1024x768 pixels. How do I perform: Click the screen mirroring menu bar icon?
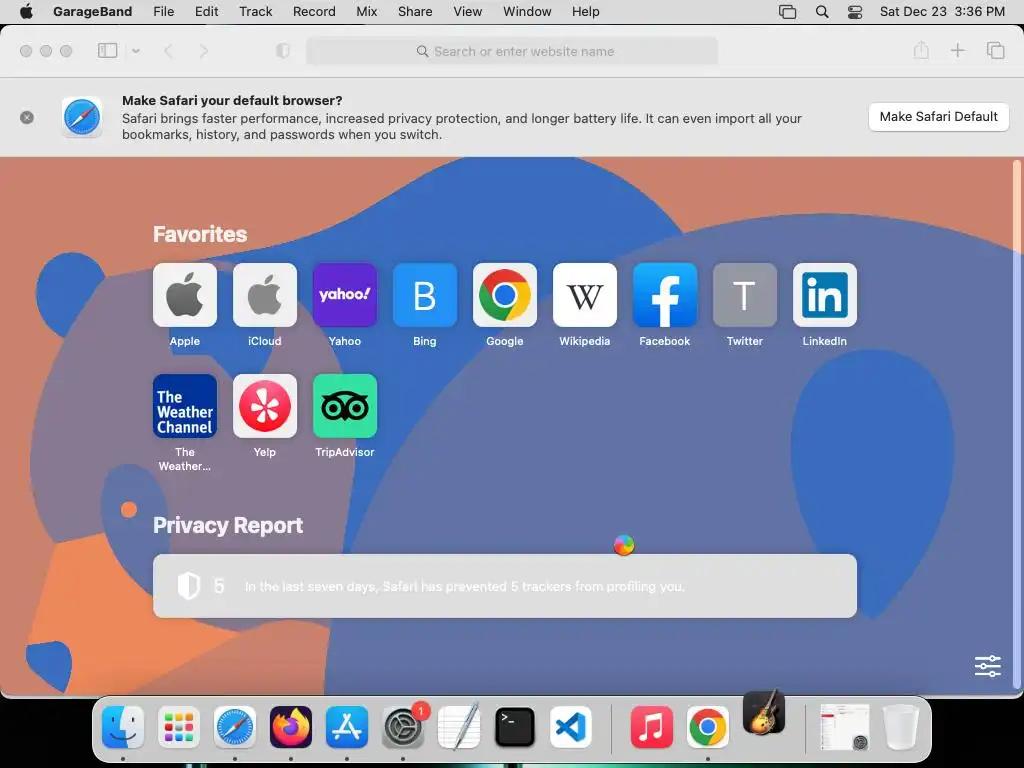(x=788, y=12)
